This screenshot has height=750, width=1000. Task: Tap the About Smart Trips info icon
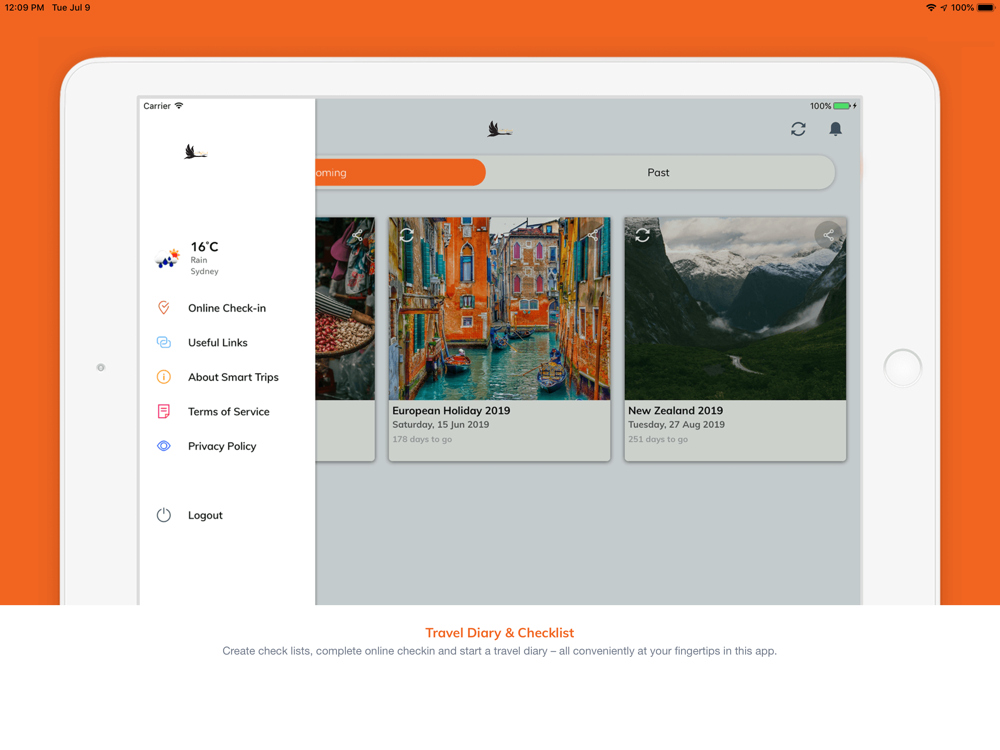coord(164,377)
